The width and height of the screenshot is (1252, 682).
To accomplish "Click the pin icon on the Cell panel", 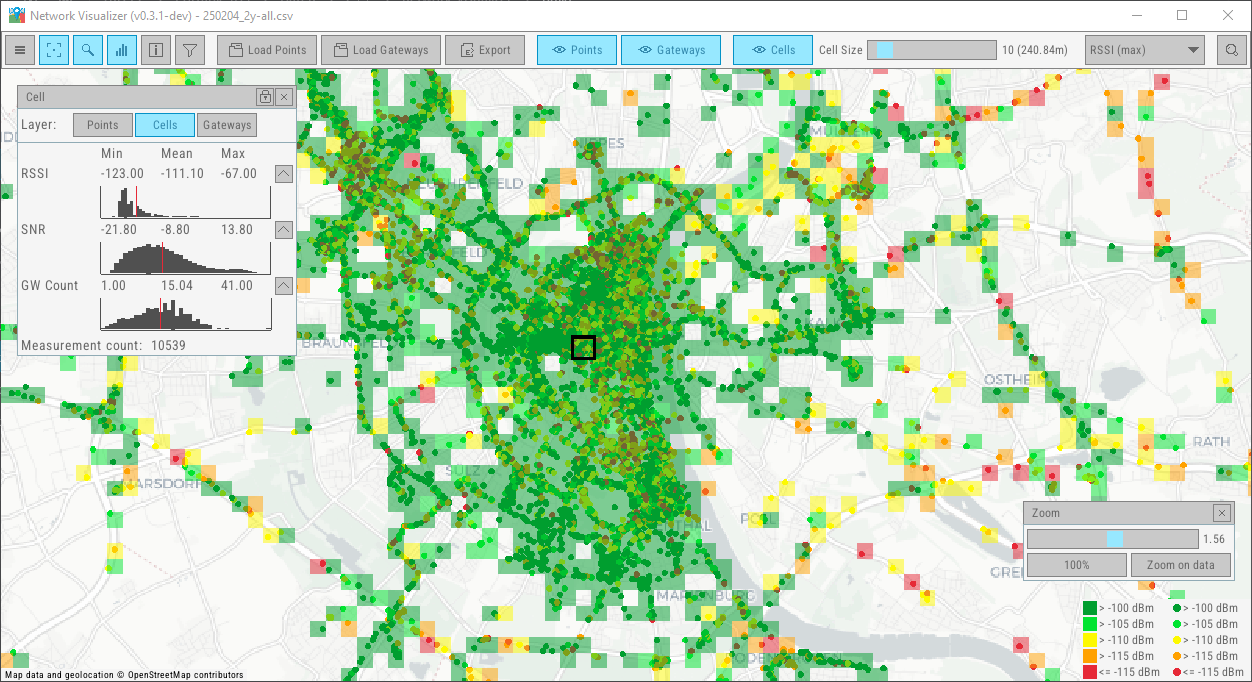I will (264, 96).
